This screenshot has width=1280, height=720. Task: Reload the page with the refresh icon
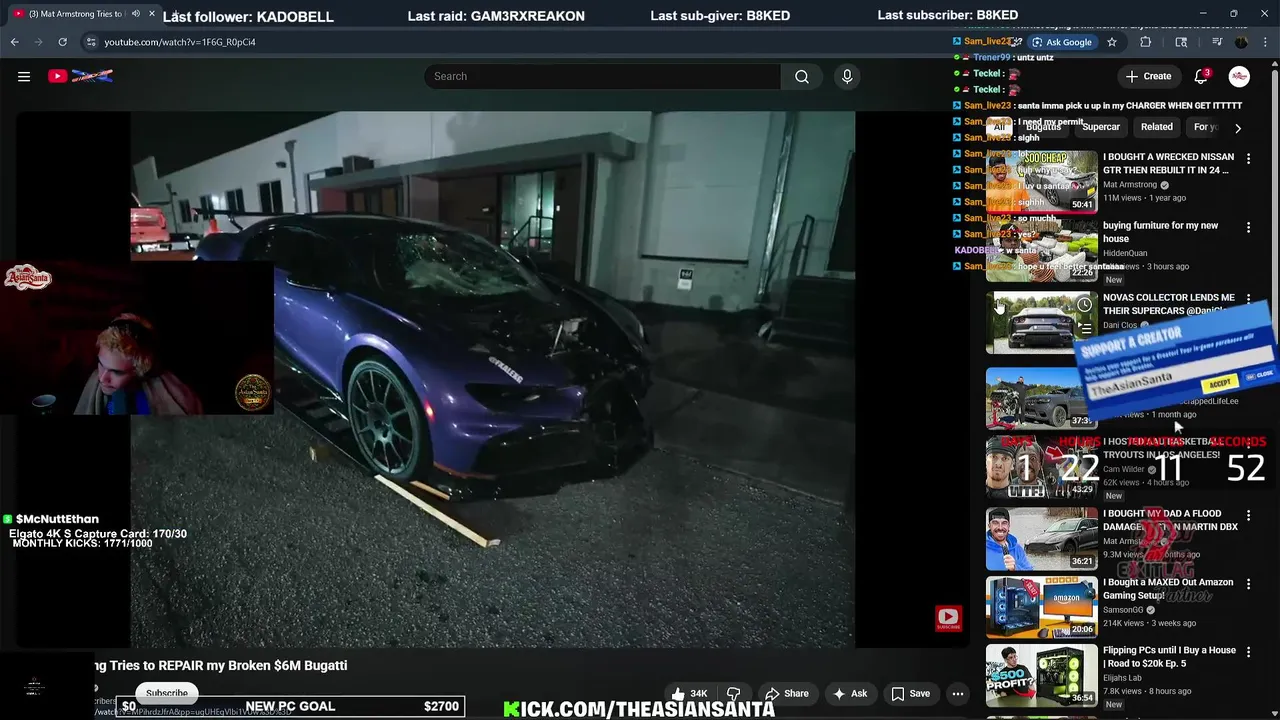pos(62,42)
